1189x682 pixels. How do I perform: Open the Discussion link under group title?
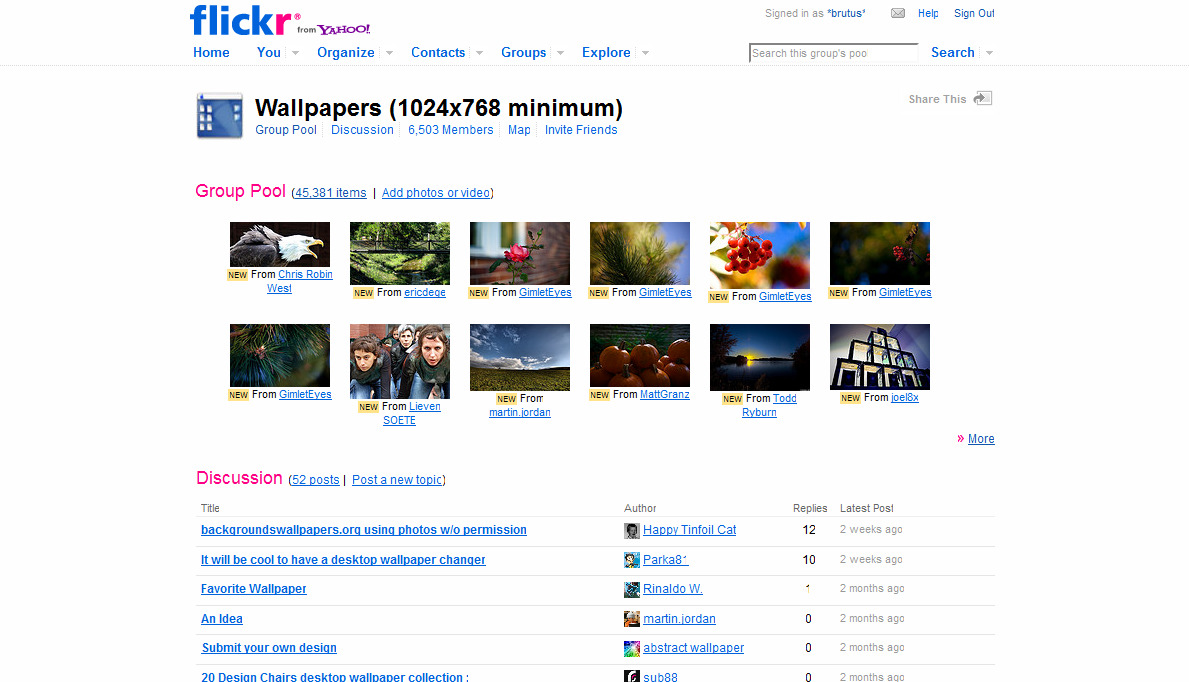point(362,130)
